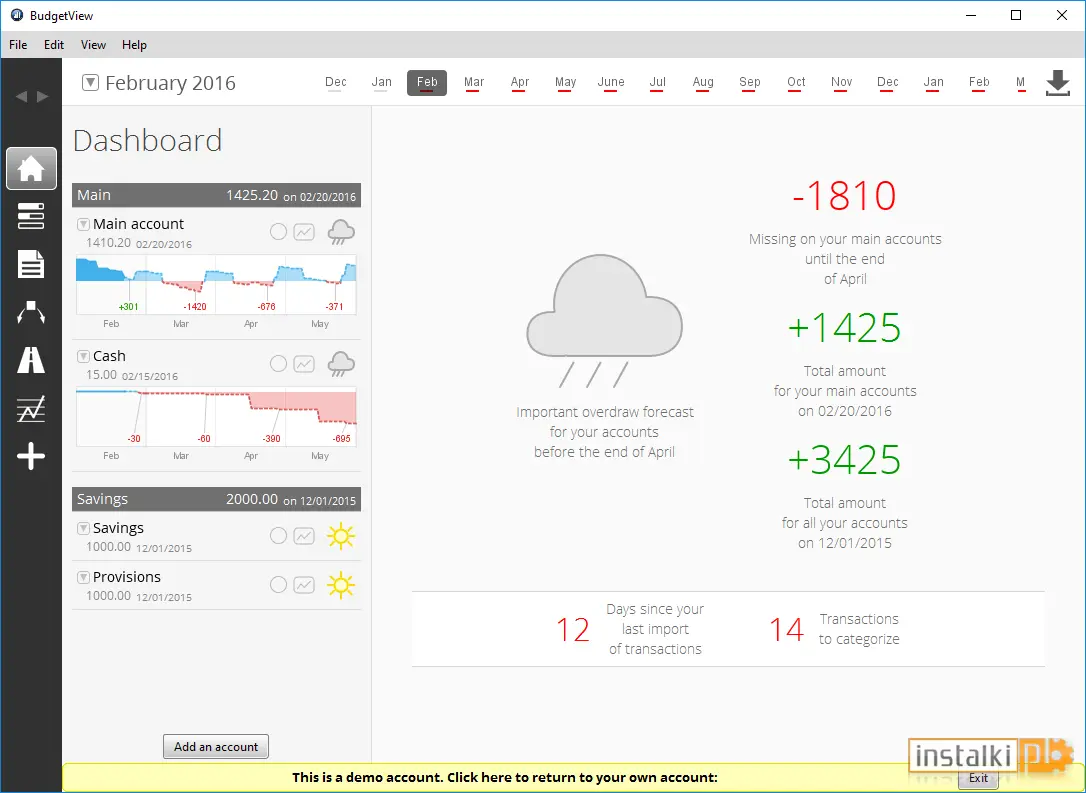Click the Add an account button
The width and height of the screenshot is (1086, 793).
click(216, 747)
